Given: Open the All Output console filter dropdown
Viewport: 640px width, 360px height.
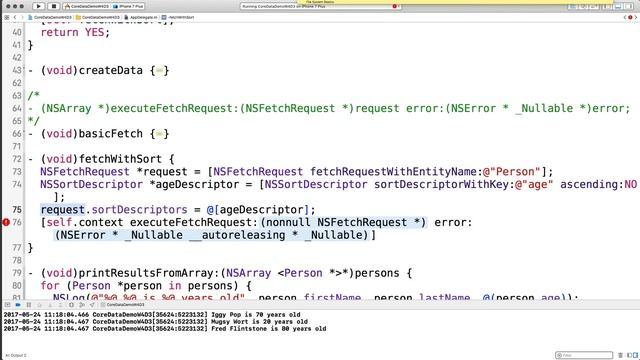Looking at the screenshot, I should coord(16,356).
